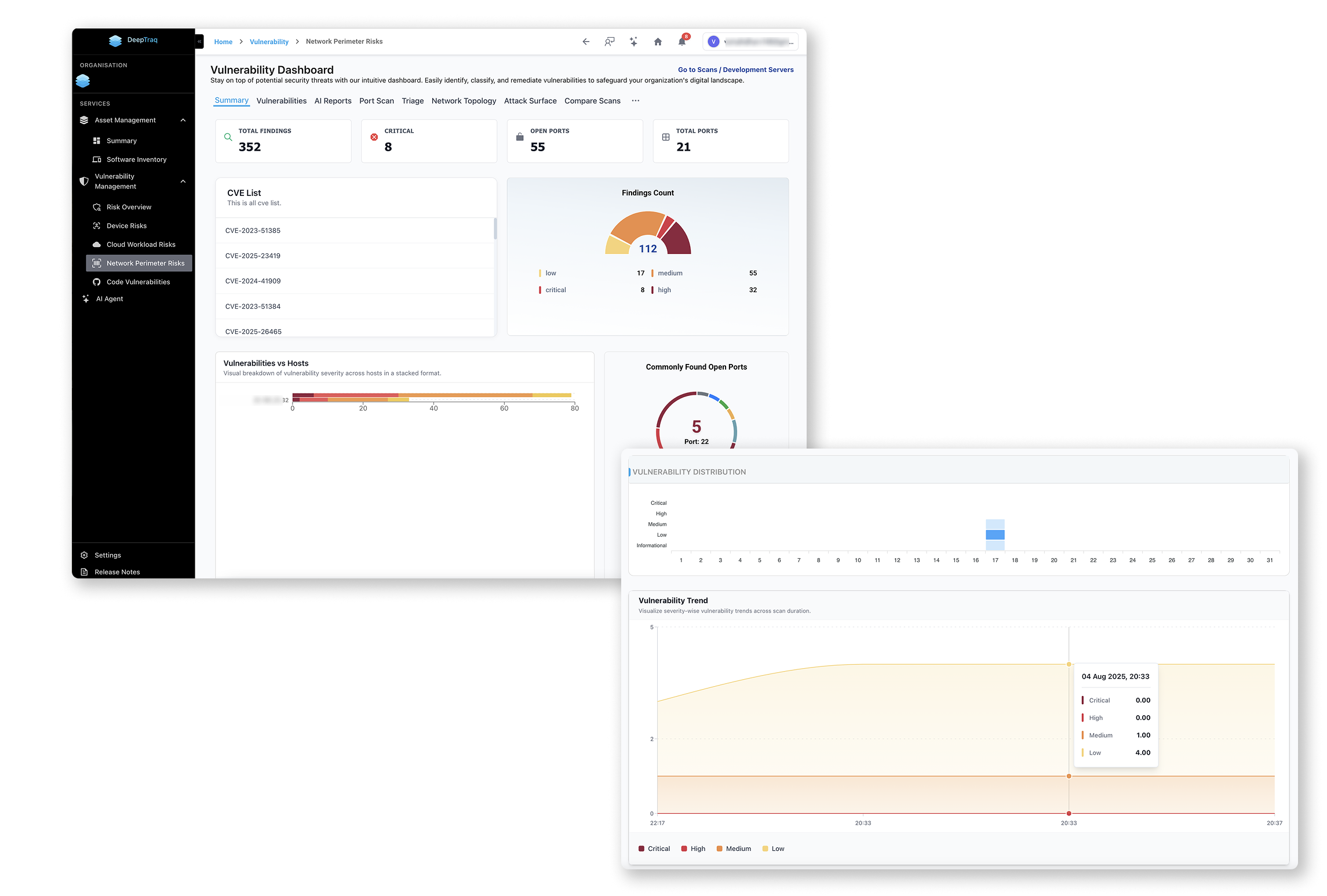This screenshot has height=896, width=1327.
Task: Open the AI sparkle icon in the top bar
Action: pos(633,42)
